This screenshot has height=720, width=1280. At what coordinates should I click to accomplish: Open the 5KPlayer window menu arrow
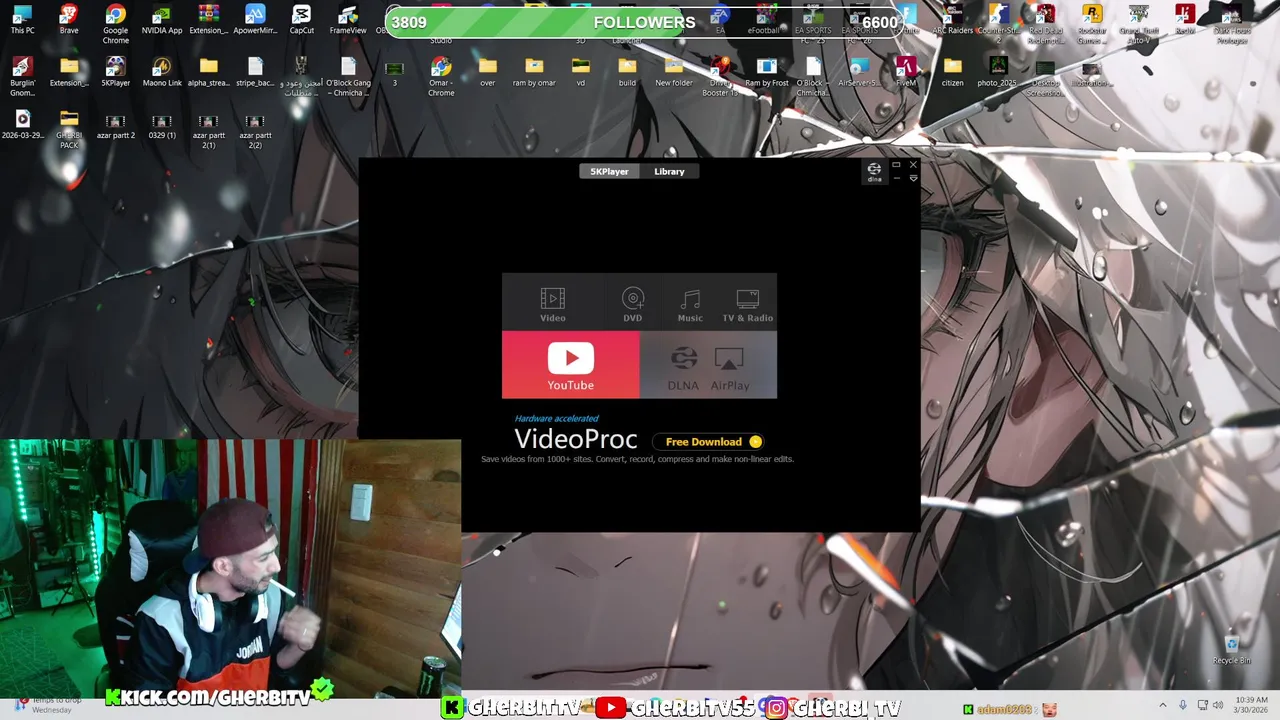pos(913,178)
